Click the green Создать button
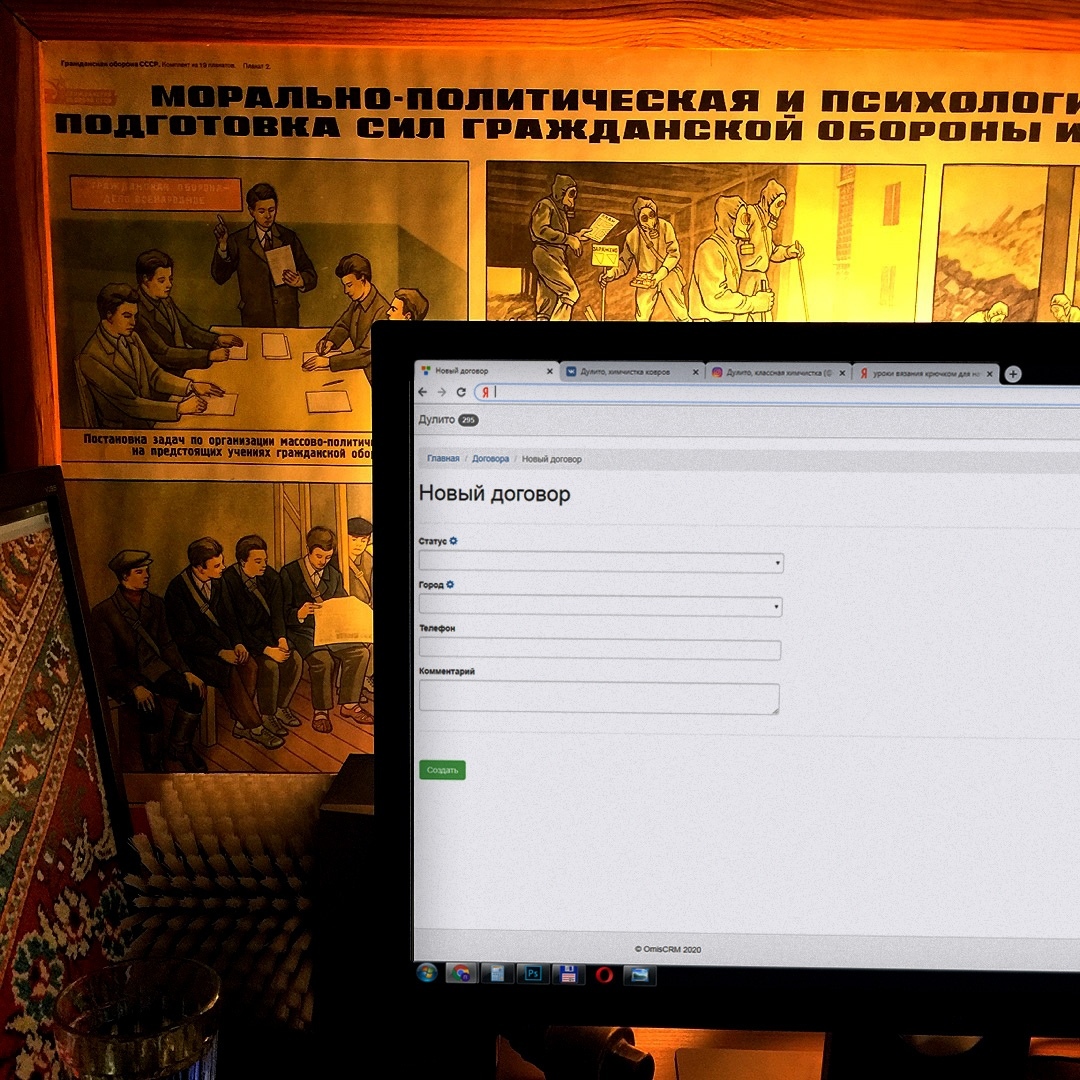 pos(442,770)
